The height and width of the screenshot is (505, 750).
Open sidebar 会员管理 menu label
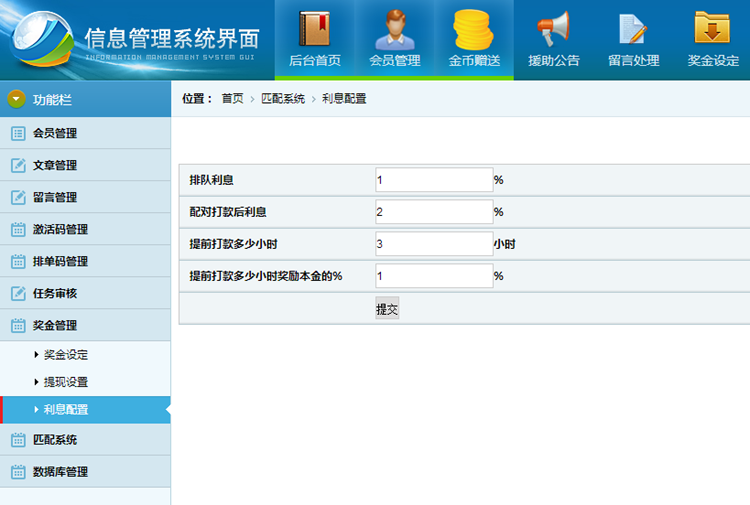55,133
